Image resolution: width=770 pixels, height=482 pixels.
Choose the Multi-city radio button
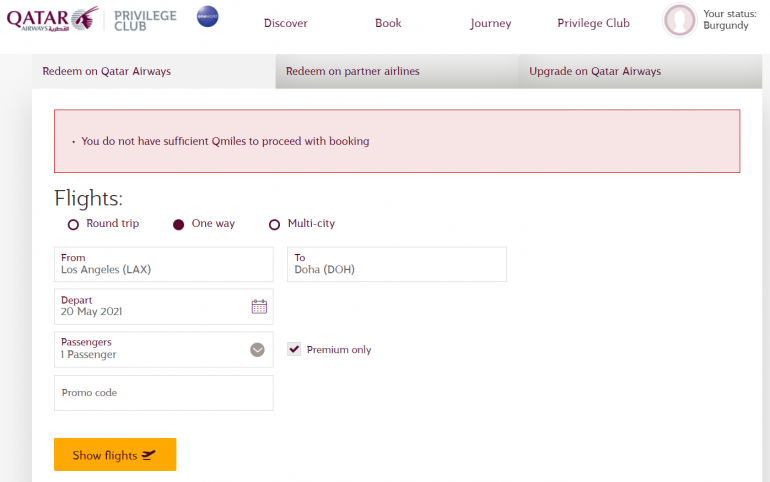point(274,224)
